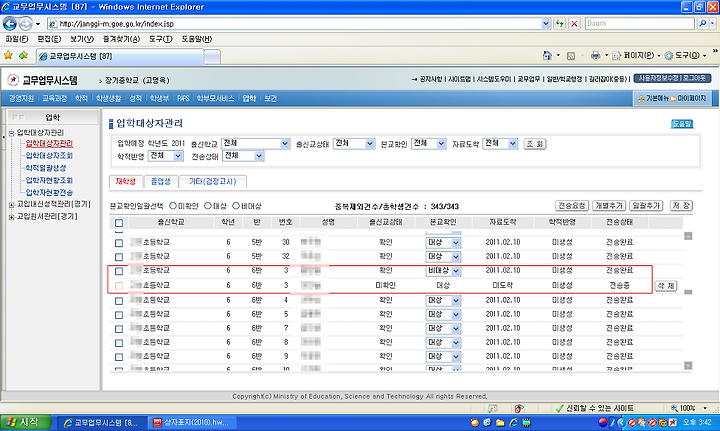This screenshot has height=431, width=720.
Task: Open Favorites Center via the yellow star icon
Action: (x=8, y=56)
